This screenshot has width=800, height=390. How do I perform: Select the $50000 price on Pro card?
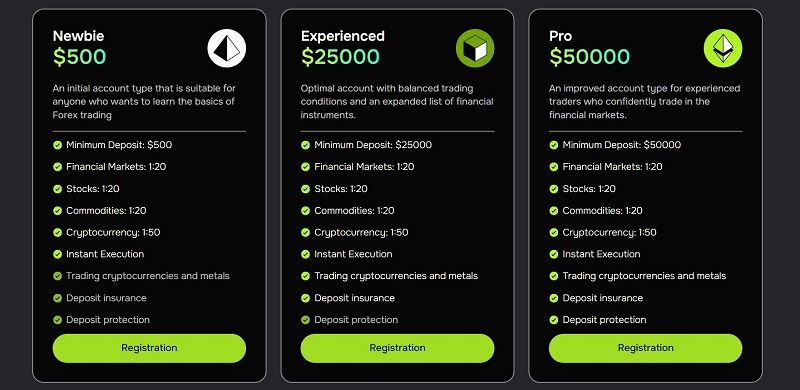[x=589, y=57]
